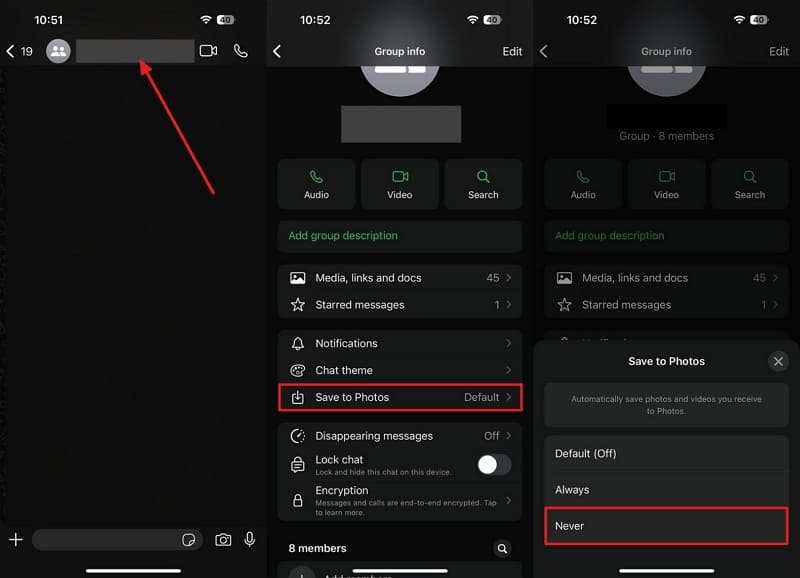Tap the camera icon in chat bar

[223, 540]
